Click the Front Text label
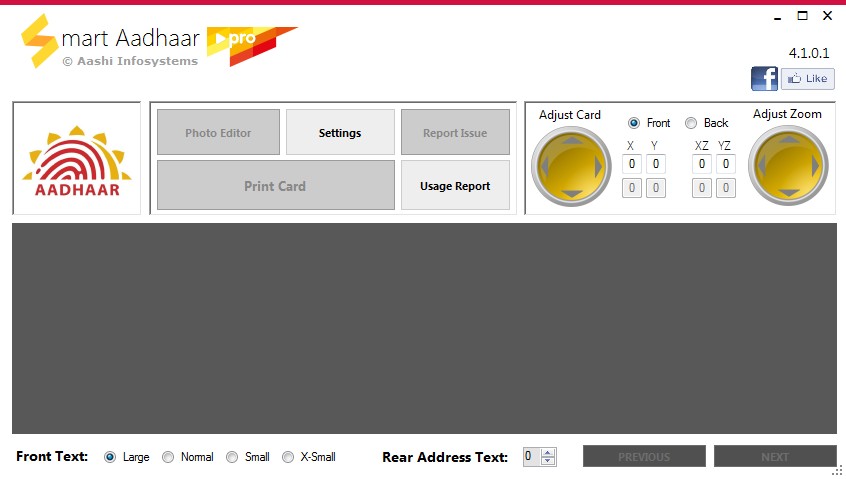The image size is (846, 479). (52, 456)
